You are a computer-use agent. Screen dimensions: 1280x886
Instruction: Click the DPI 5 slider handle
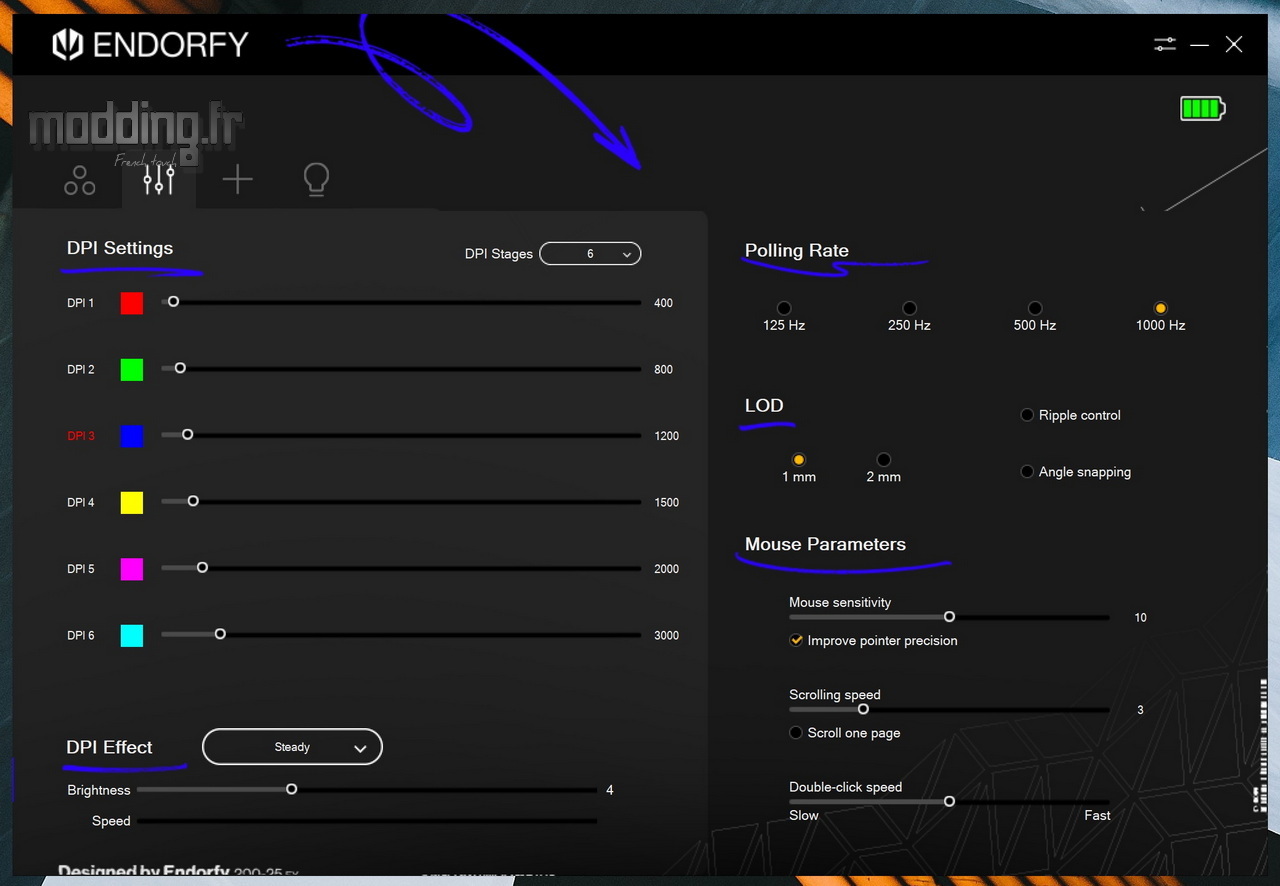click(x=202, y=567)
